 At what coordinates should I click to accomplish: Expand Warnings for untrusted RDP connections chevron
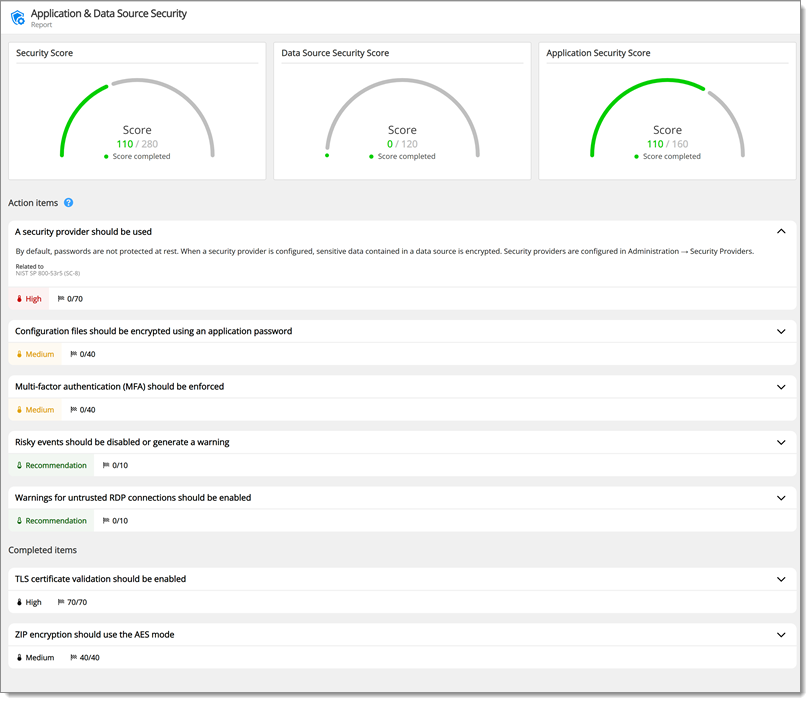pos(781,498)
